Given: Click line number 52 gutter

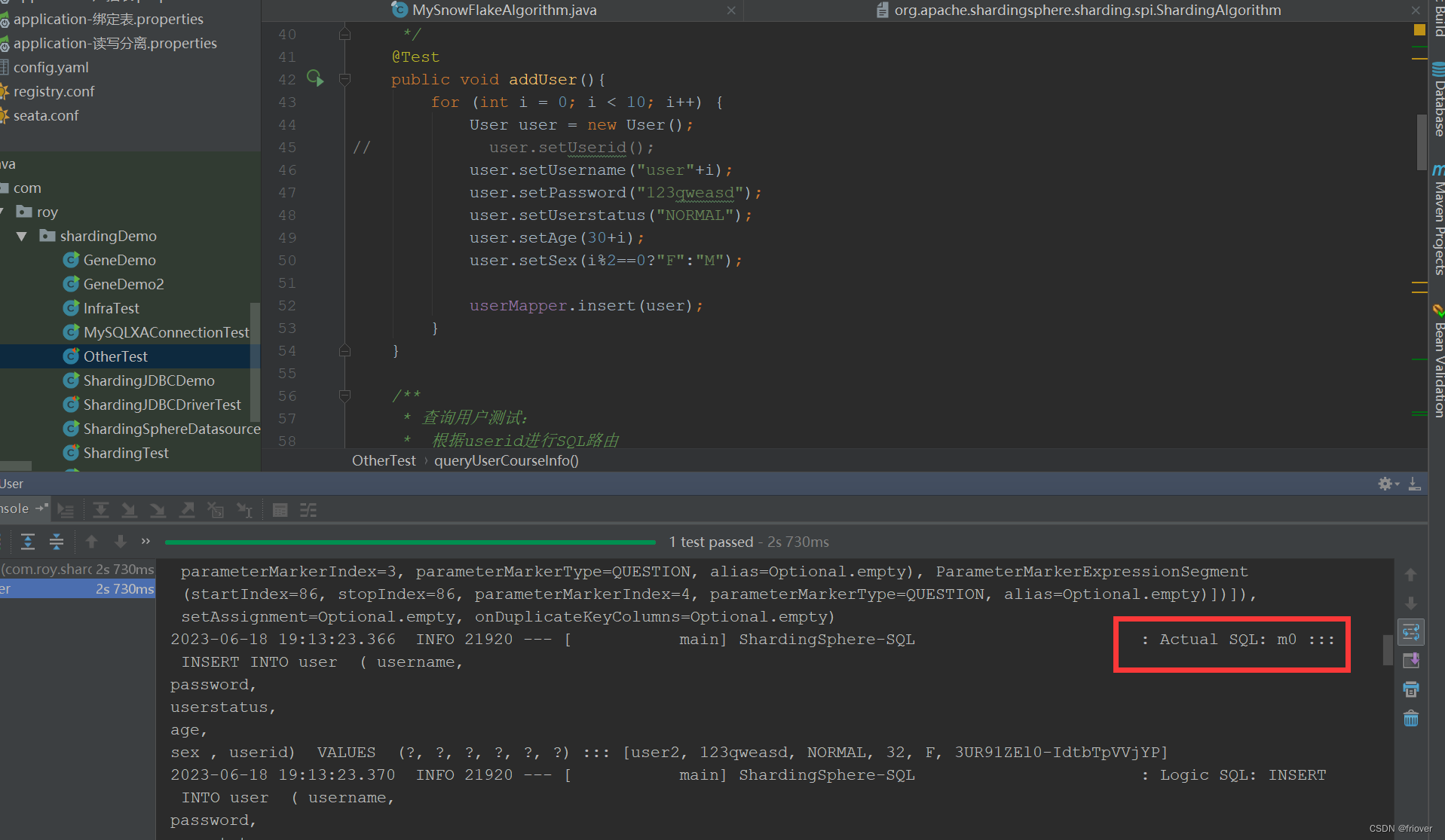Looking at the screenshot, I should pyautogui.click(x=286, y=305).
